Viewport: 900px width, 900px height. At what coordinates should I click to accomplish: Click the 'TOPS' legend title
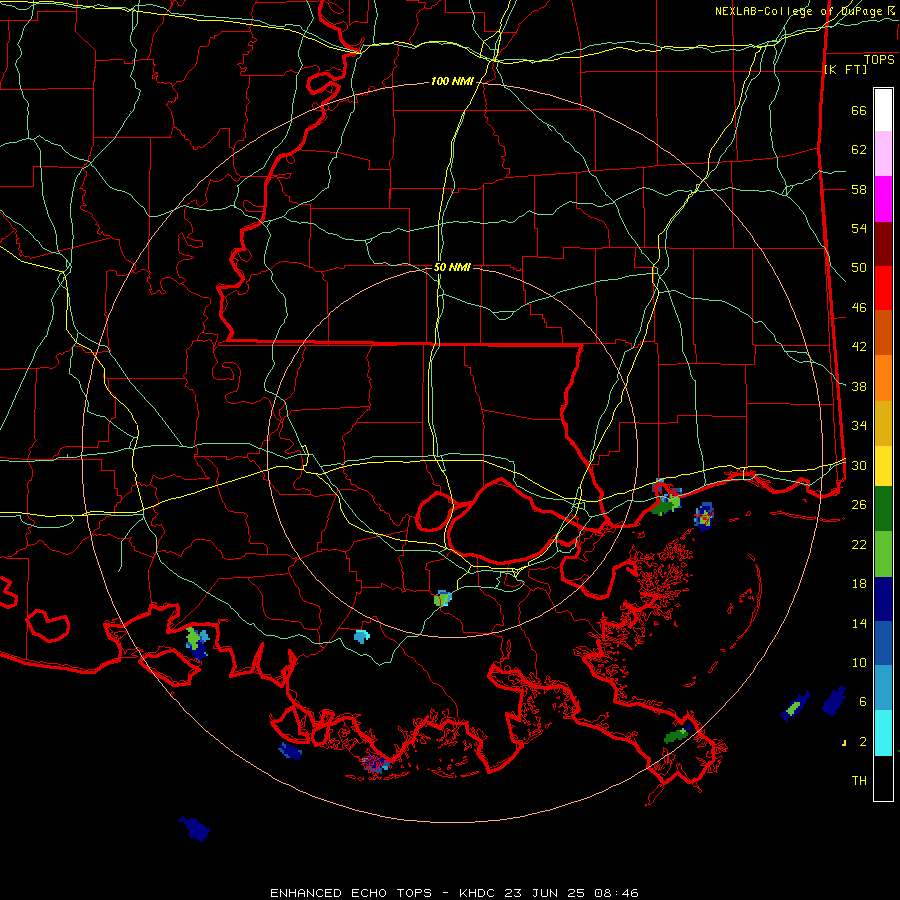click(879, 60)
